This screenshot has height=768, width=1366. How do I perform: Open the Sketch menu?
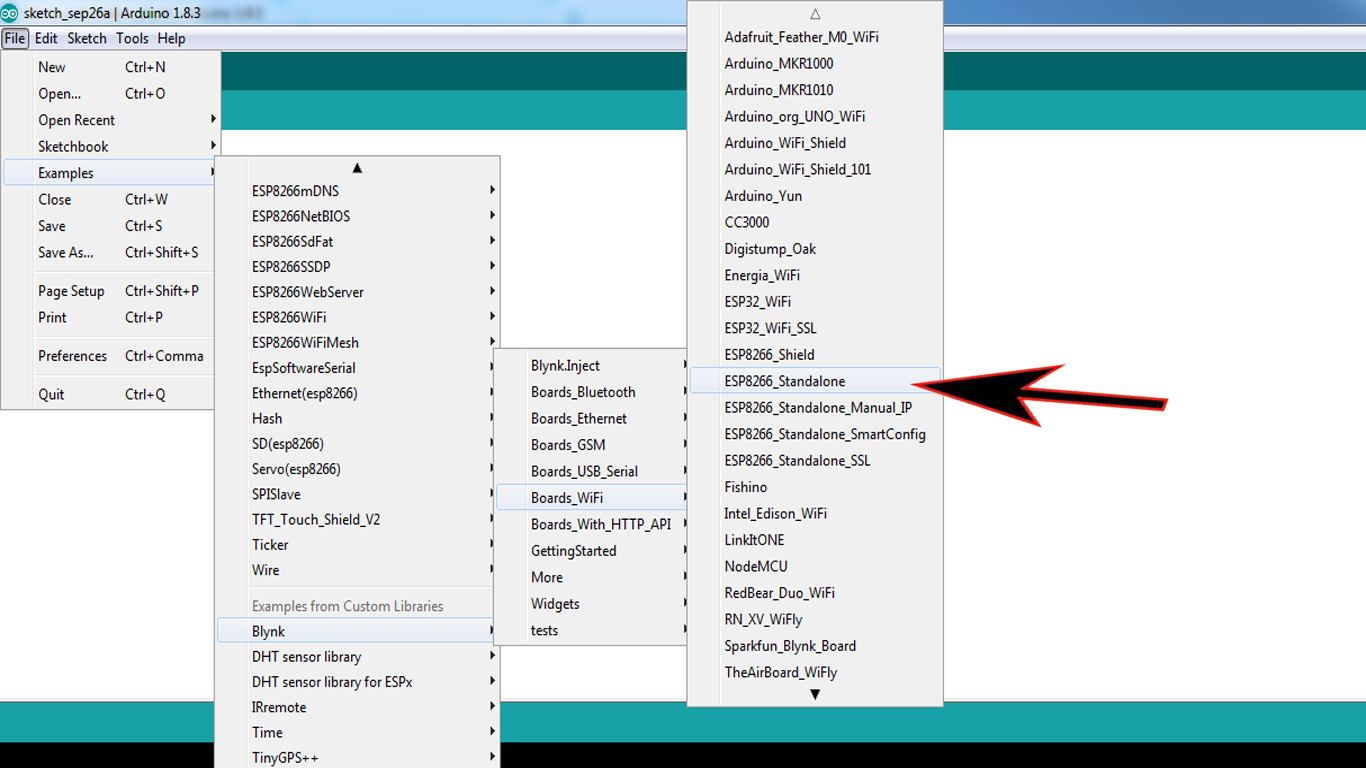87,39
